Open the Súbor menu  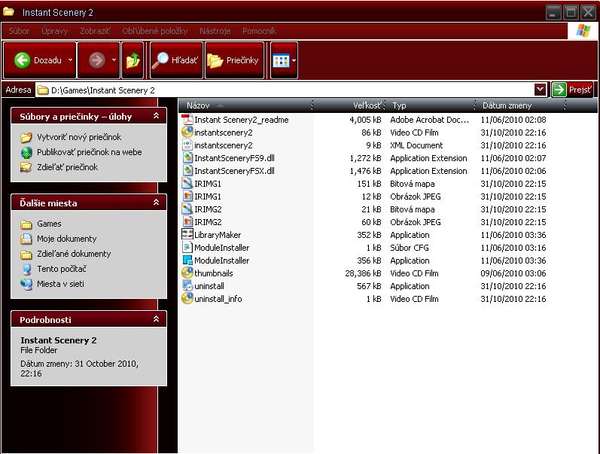pyautogui.click(x=19, y=31)
